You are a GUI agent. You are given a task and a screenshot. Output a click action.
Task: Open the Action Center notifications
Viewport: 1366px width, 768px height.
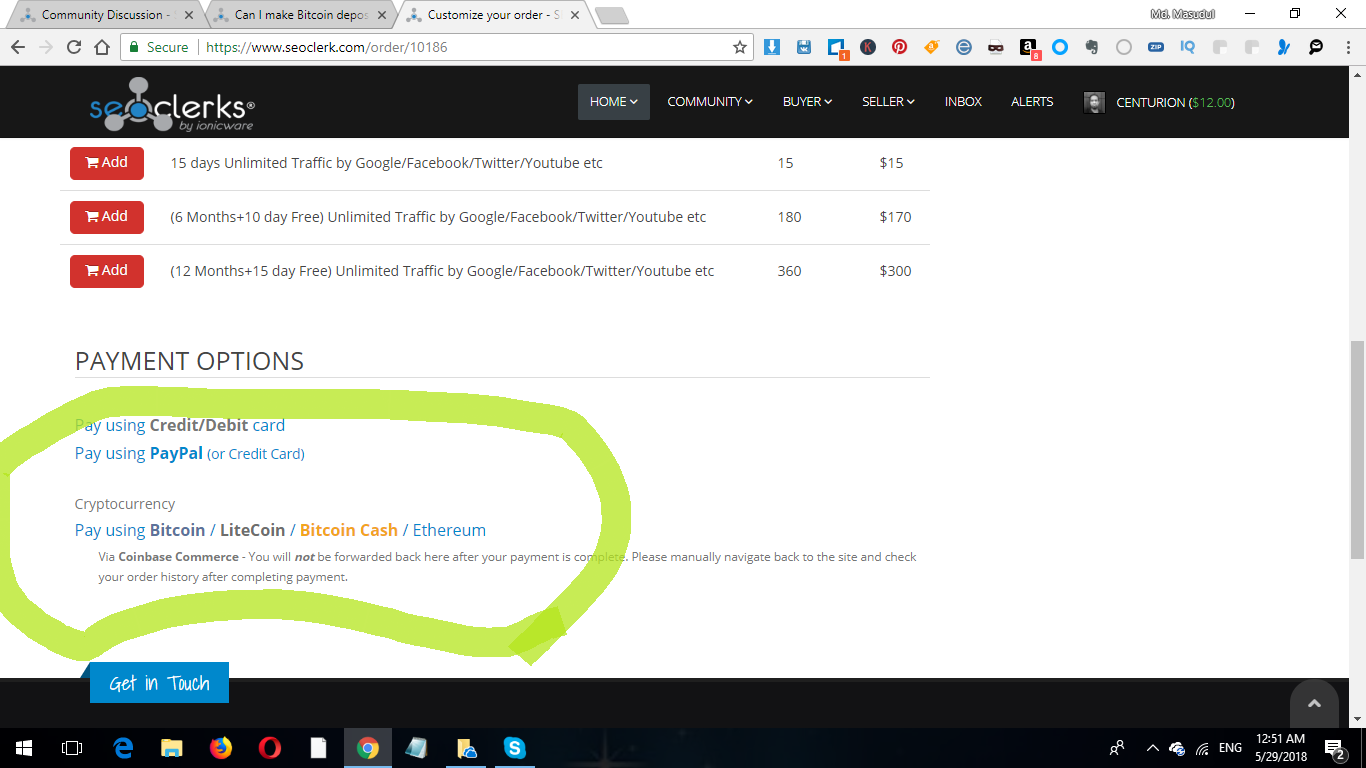click(x=1335, y=748)
